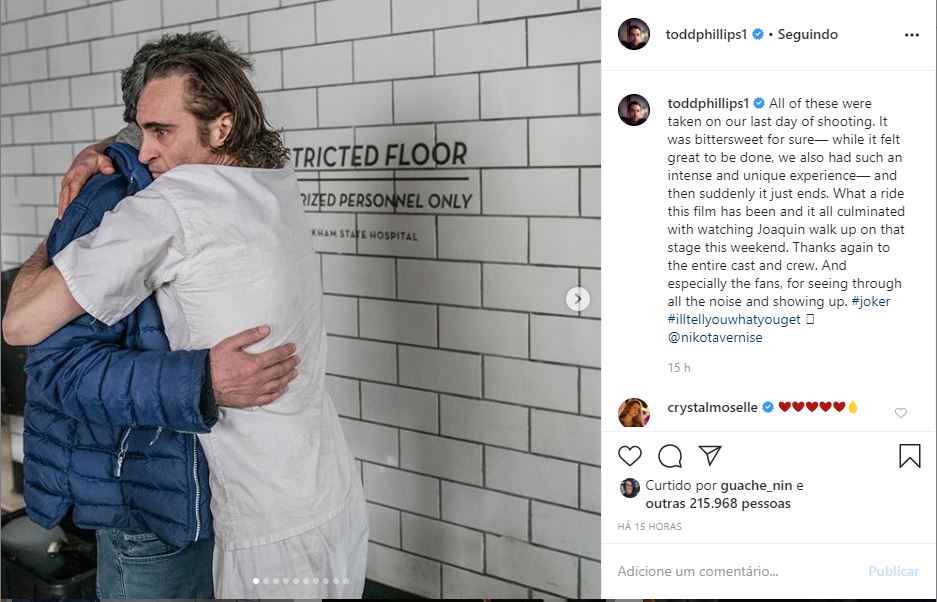
Task: Open comments via speech bubble icon
Action: click(670, 456)
